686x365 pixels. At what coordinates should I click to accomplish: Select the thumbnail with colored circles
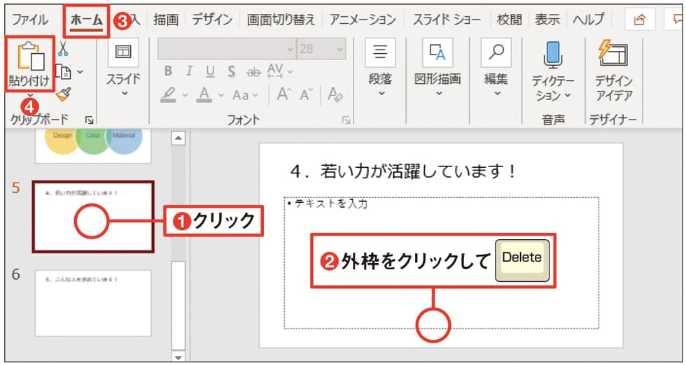[x=93, y=145]
